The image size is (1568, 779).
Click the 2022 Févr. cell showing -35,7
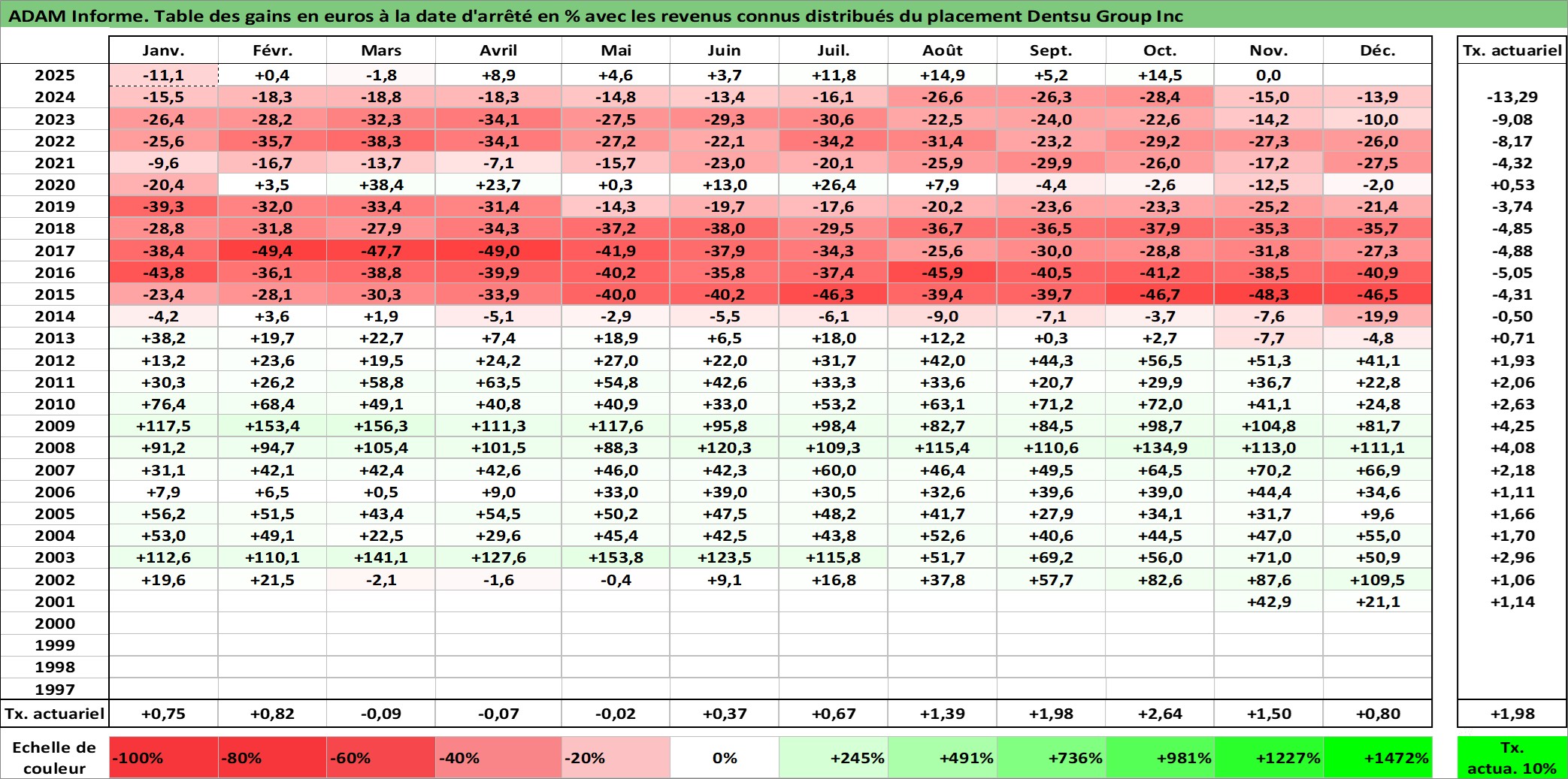[x=272, y=141]
